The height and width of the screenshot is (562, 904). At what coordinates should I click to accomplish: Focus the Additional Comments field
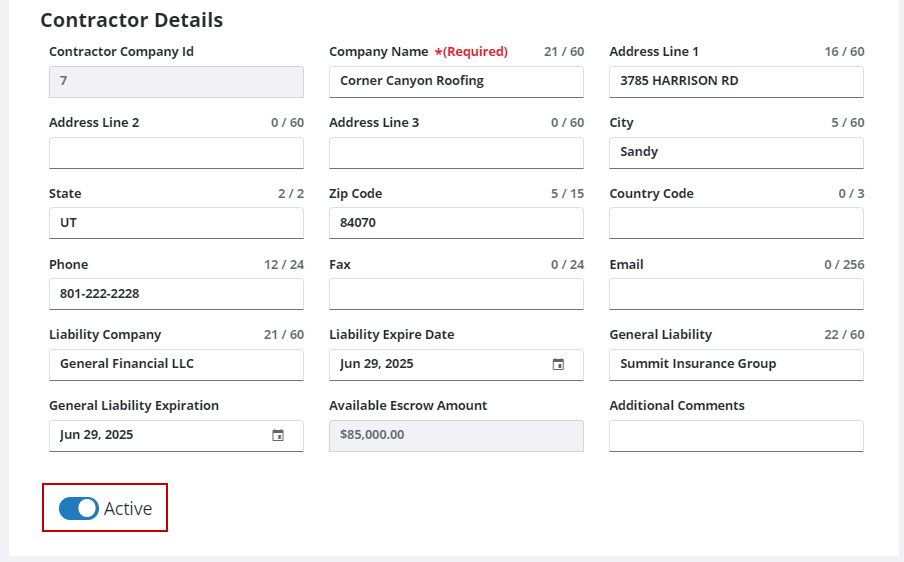click(x=736, y=435)
